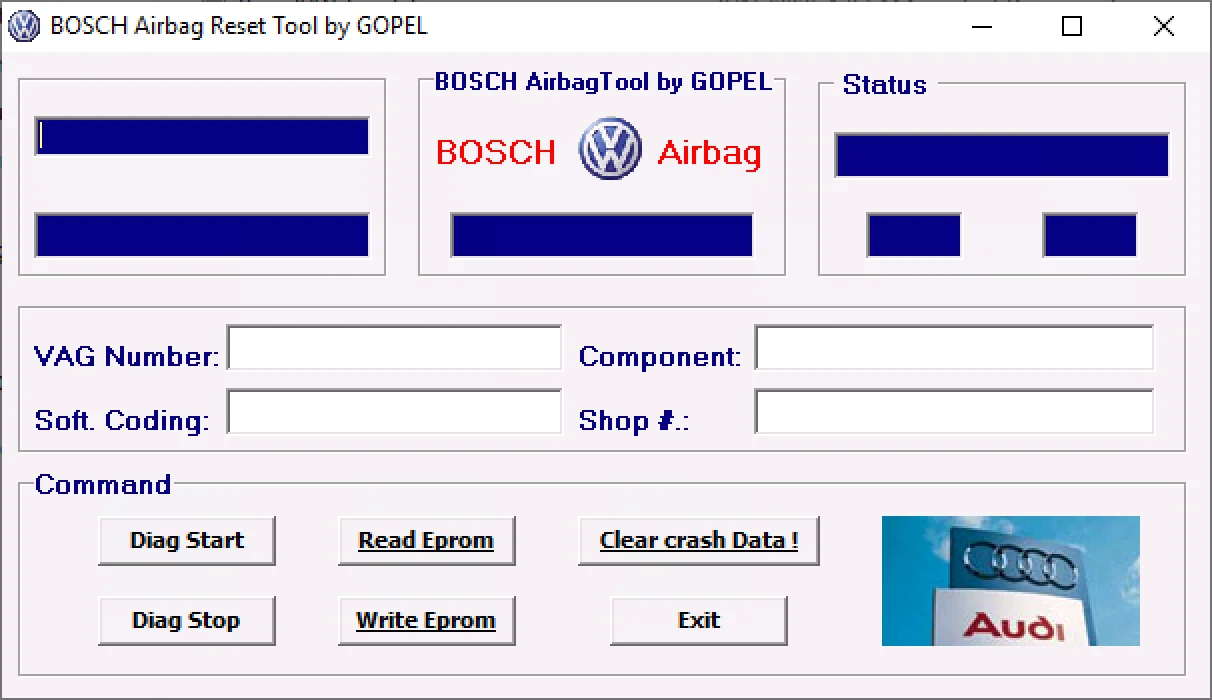
Task: Minimize the Airbag Reset Tool window
Action: tap(981, 27)
